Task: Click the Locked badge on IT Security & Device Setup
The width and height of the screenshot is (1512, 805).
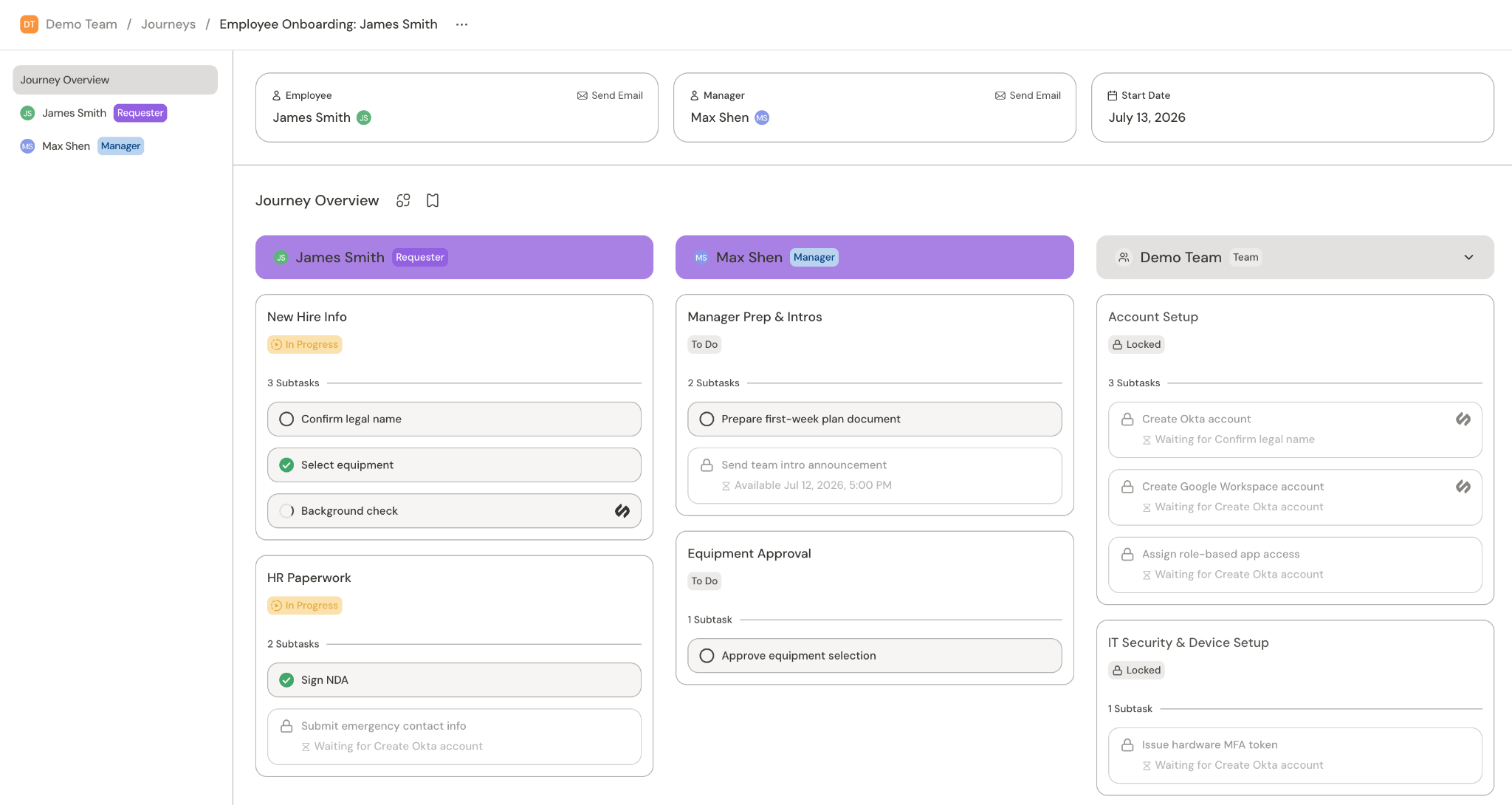Action: [1136, 670]
